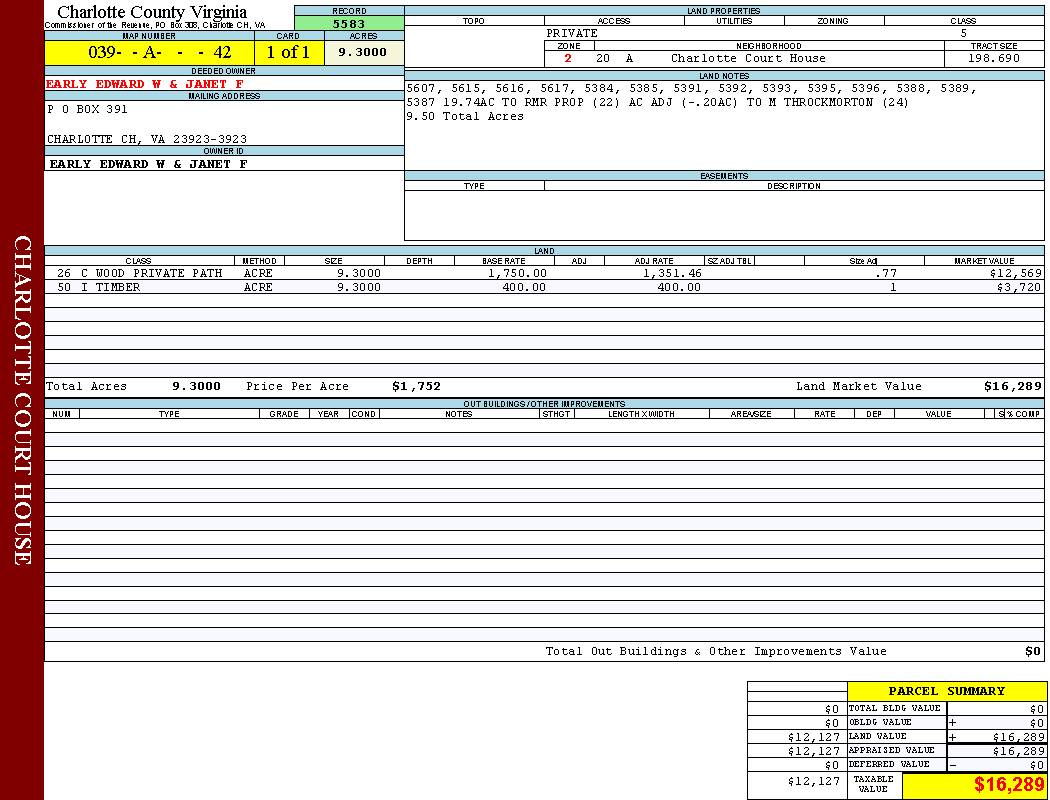Click the PRIVATE access value
Screen dimensions: 1050x800
tap(572, 33)
